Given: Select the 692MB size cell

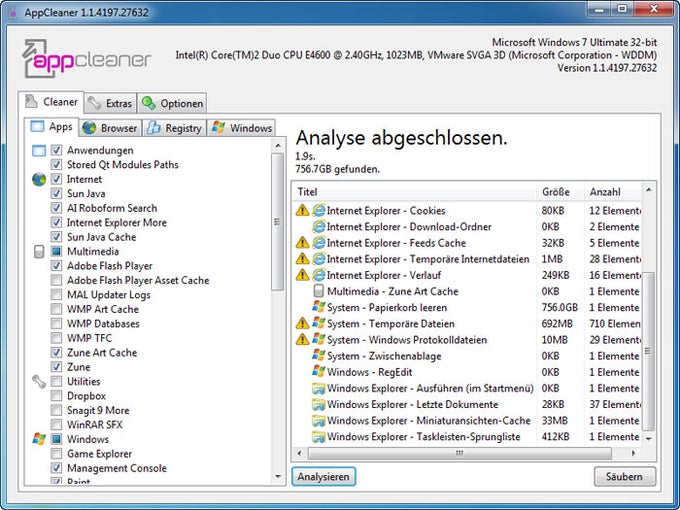Looking at the screenshot, I should point(557,324).
